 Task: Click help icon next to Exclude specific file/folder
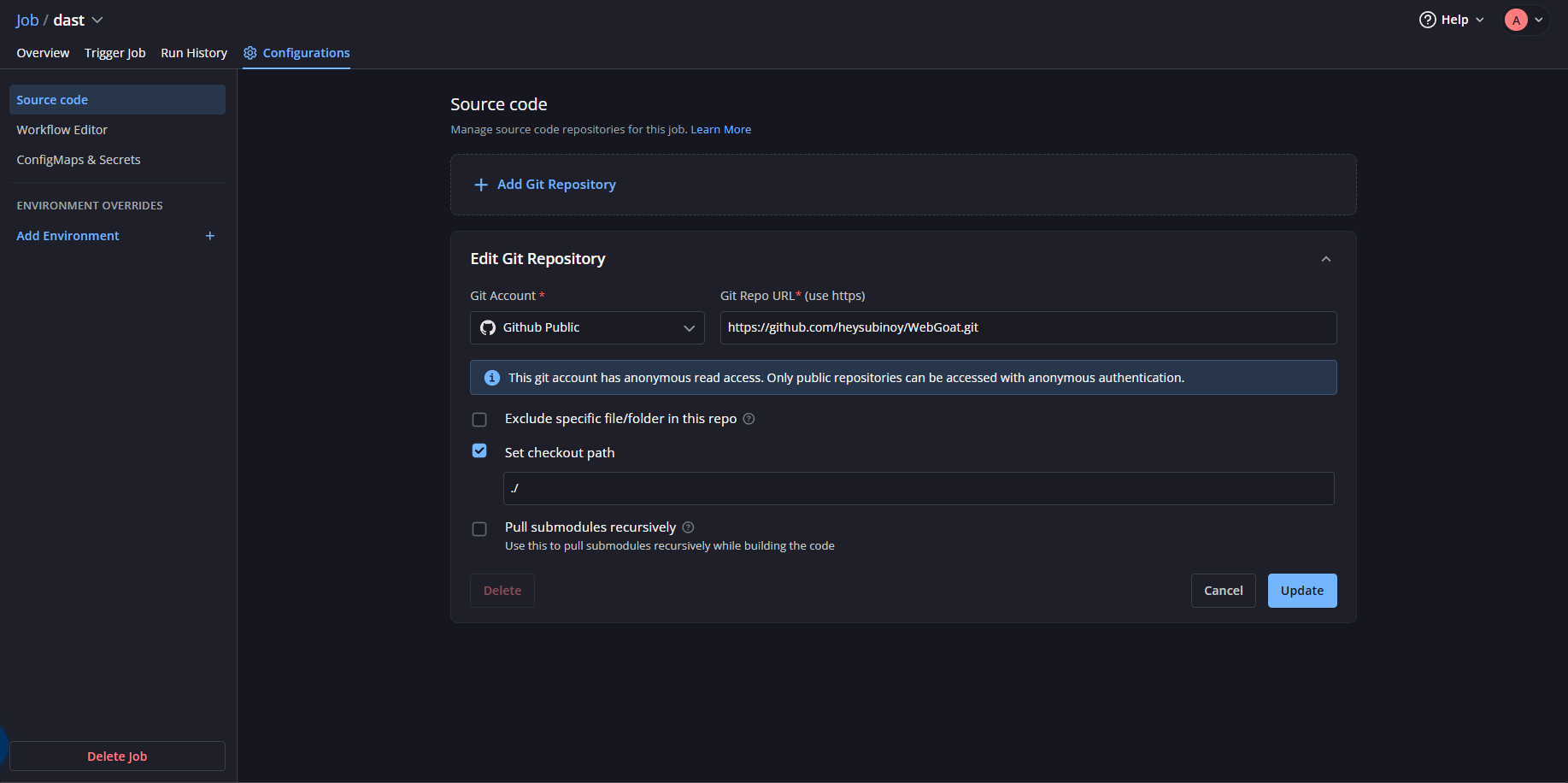point(749,419)
